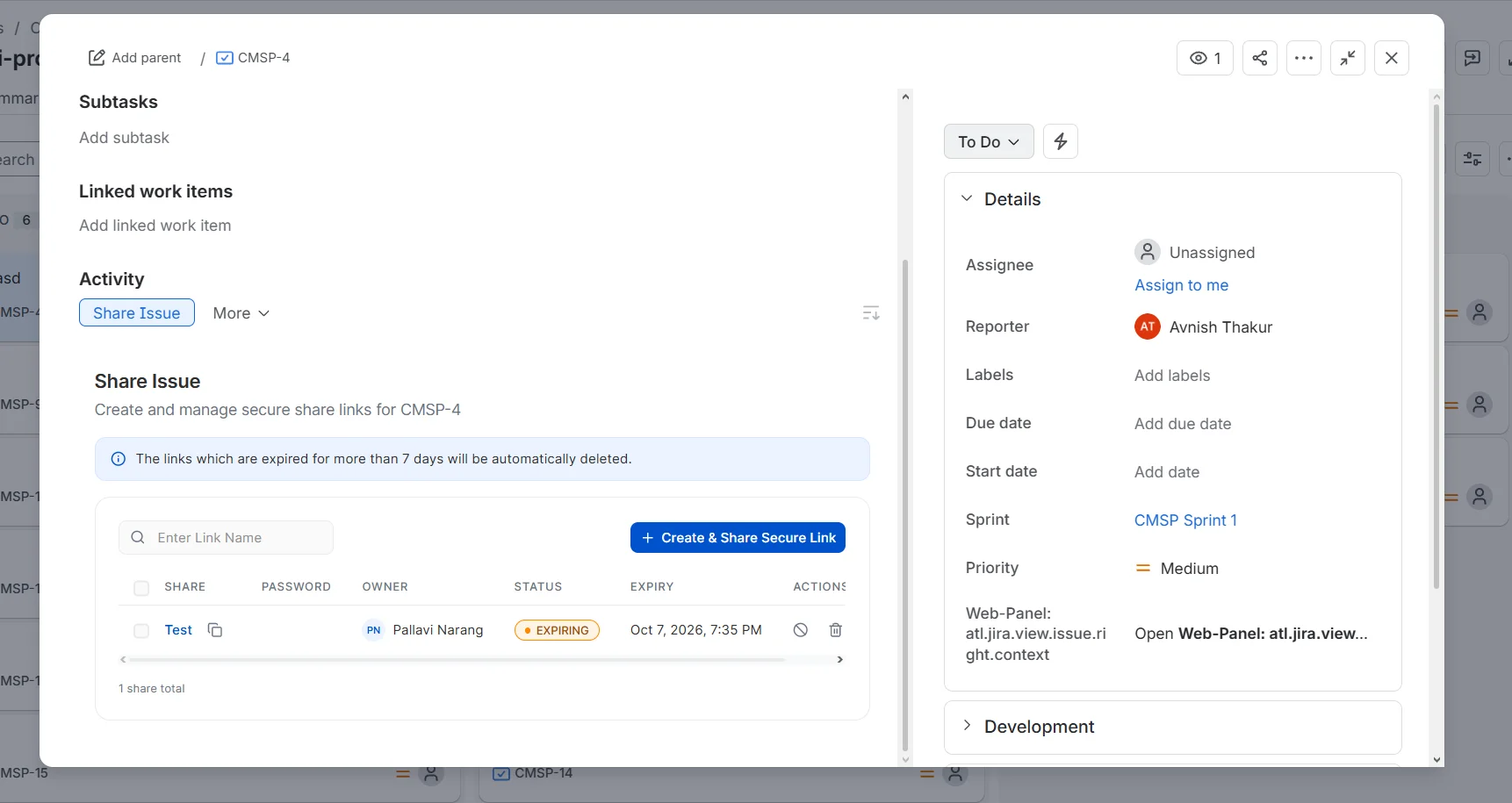
Task: Collapse the Details section
Action: 967,198
